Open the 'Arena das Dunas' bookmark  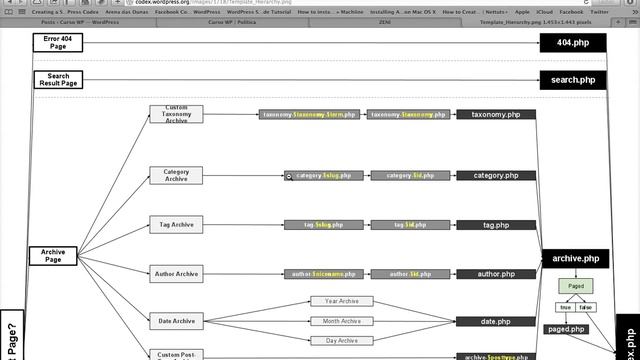pos(127,12)
